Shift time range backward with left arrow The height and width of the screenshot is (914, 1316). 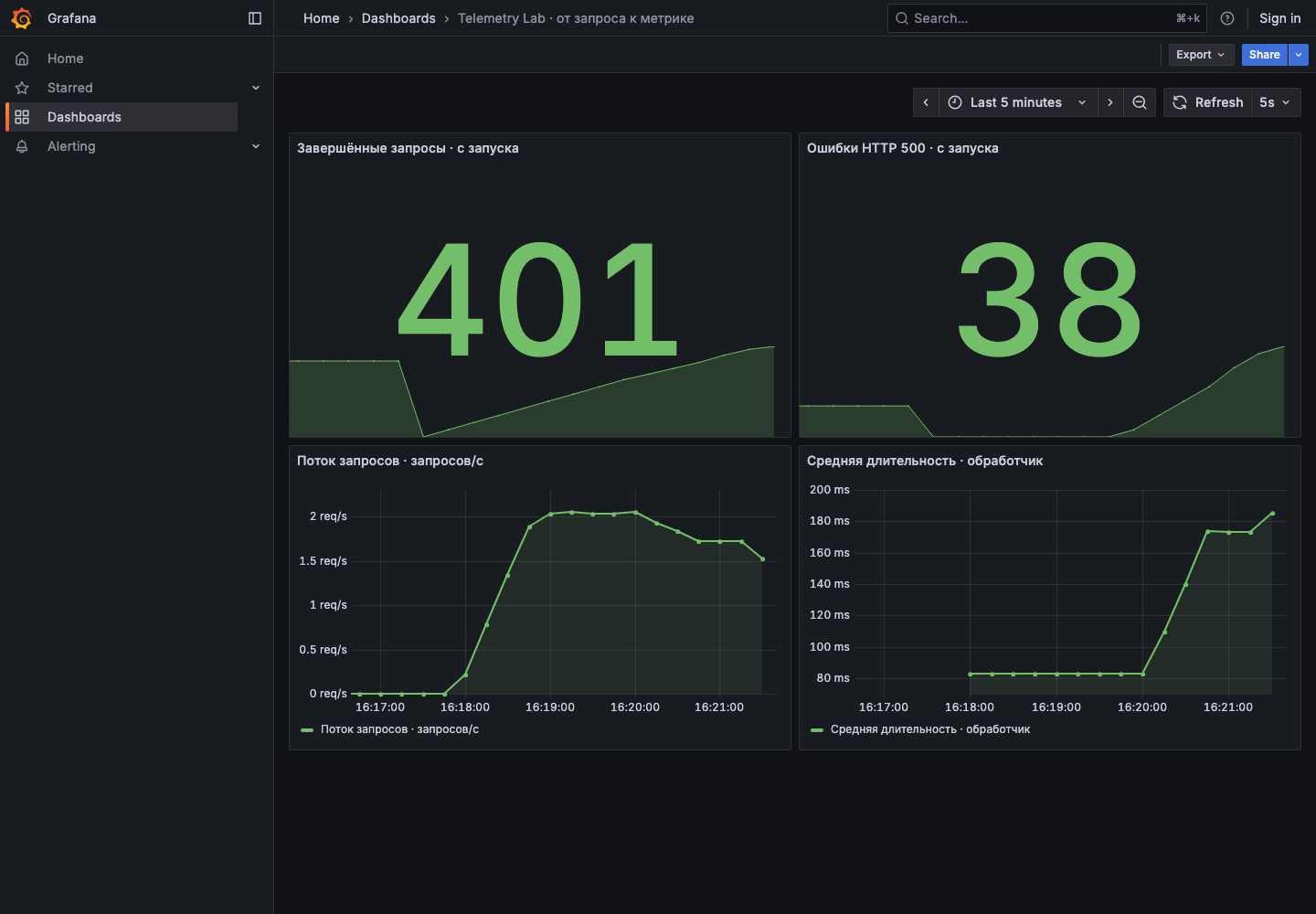[x=926, y=102]
